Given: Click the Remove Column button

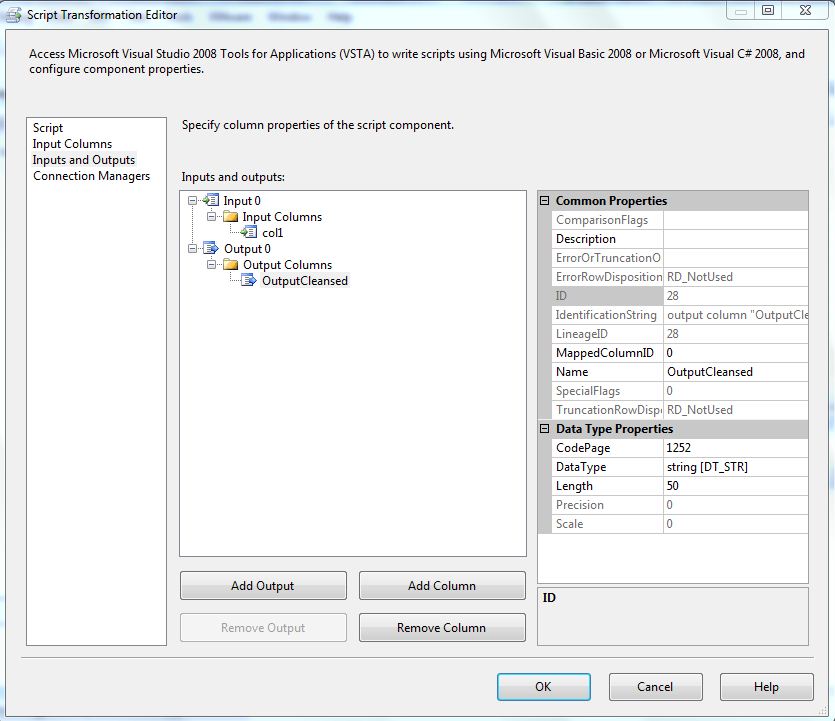Looking at the screenshot, I should coord(441,628).
